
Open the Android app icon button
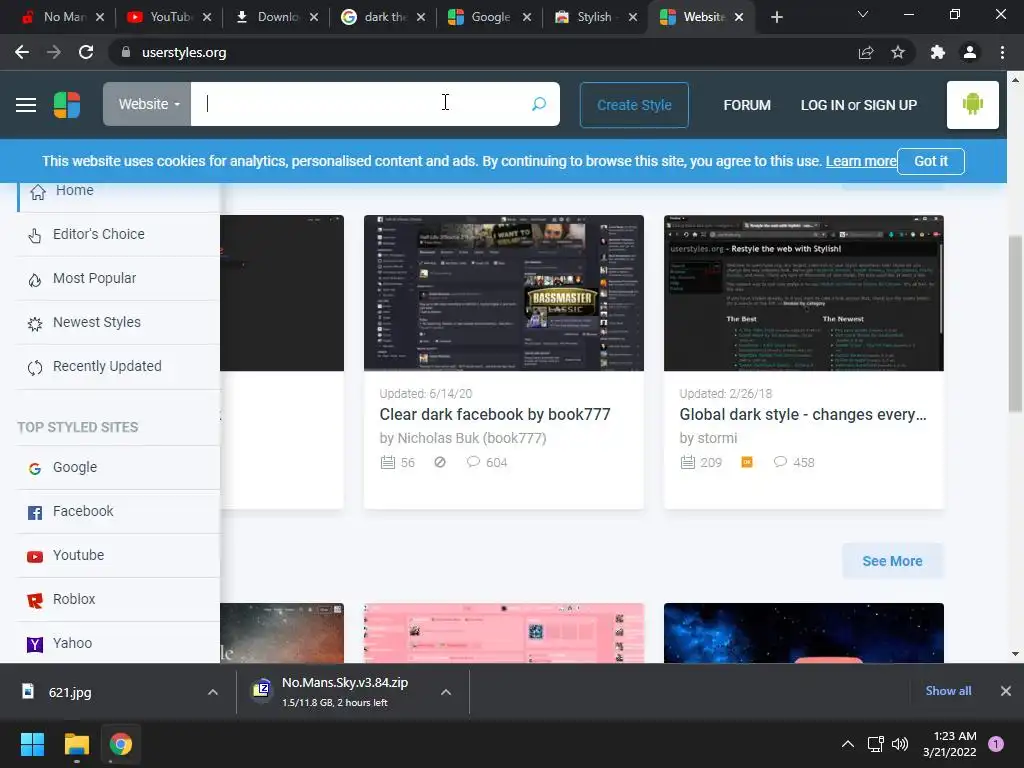(x=972, y=104)
